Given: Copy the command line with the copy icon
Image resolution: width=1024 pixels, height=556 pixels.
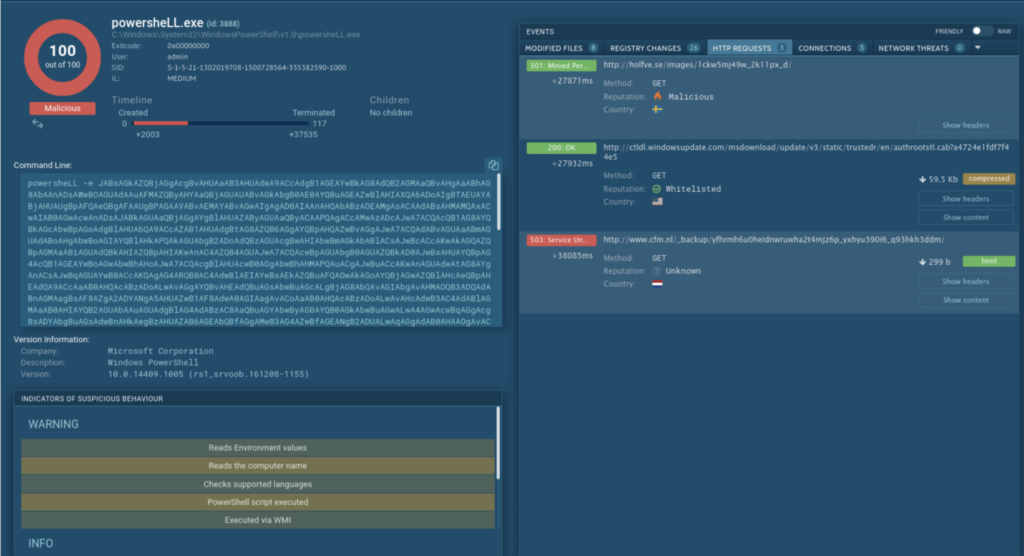Looking at the screenshot, I should click(x=493, y=165).
